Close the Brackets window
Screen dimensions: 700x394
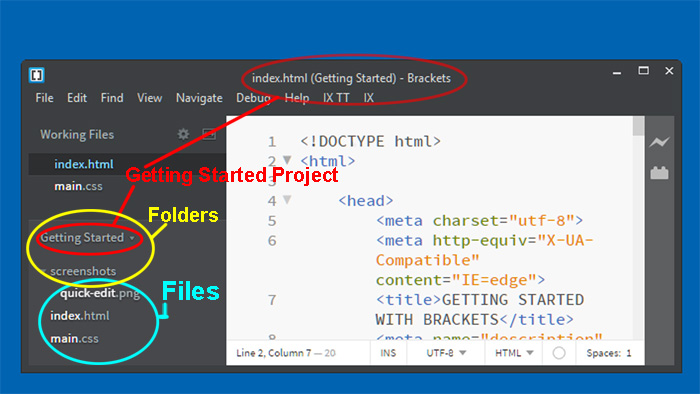coord(669,71)
